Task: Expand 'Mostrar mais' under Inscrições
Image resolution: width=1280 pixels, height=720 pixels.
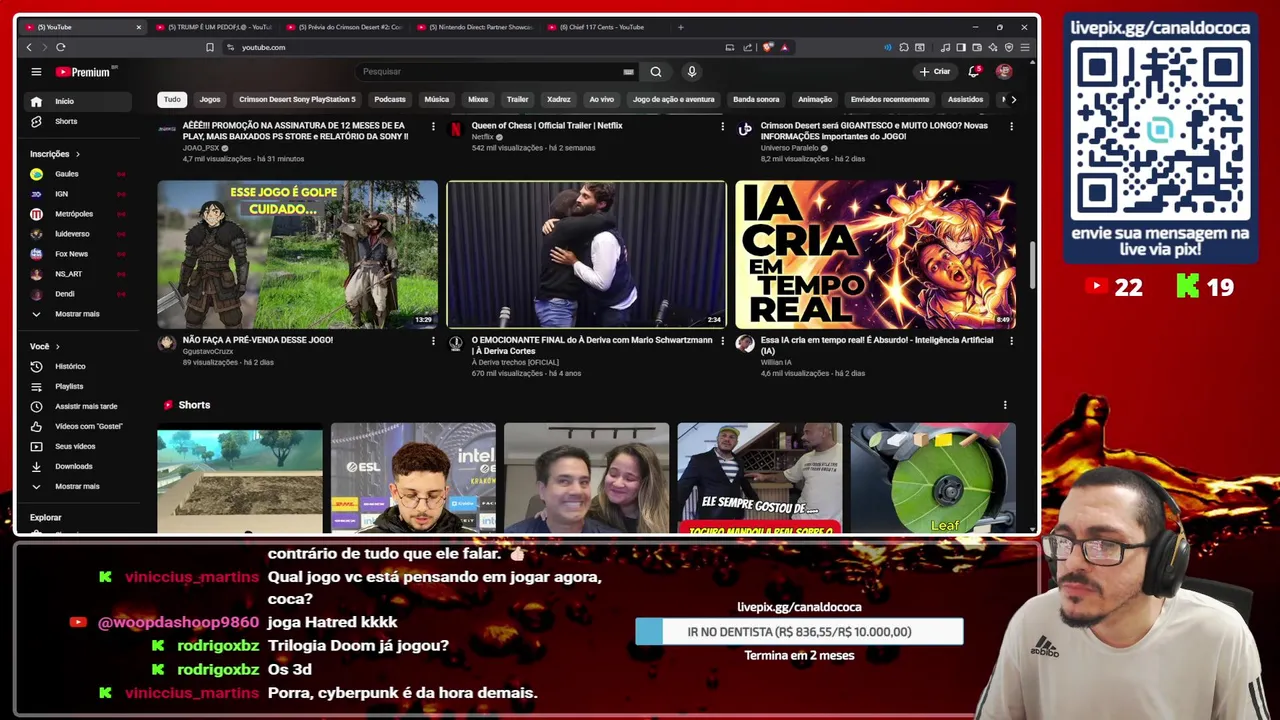Action: [77, 314]
